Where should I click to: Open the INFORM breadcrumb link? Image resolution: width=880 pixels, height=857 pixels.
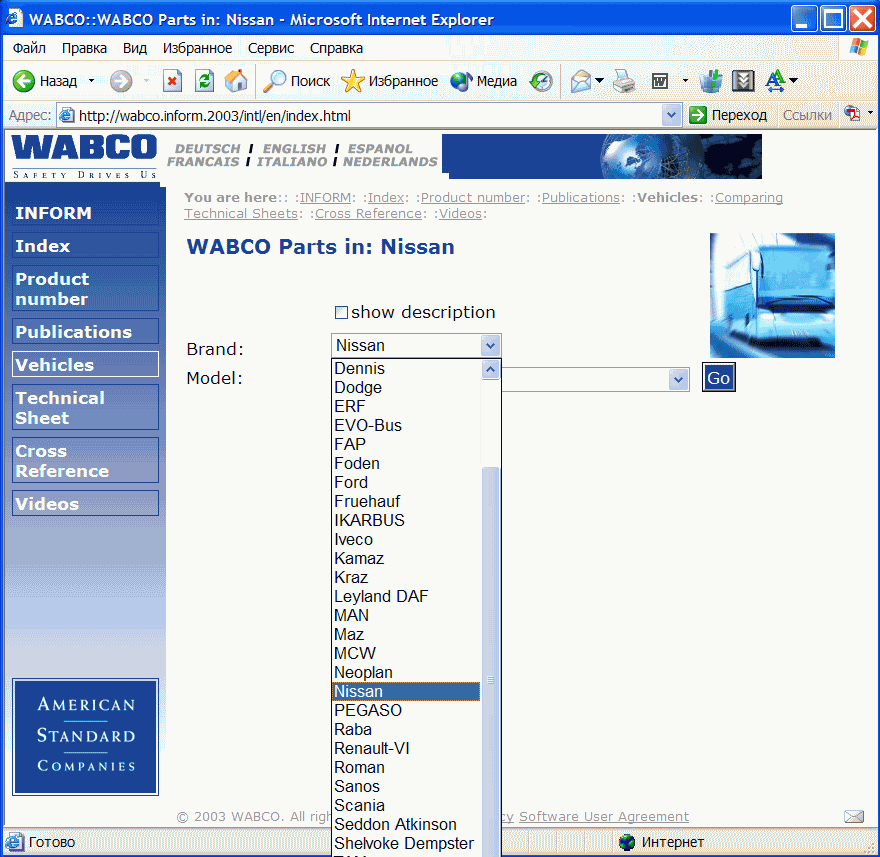click(x=326, y=198)
